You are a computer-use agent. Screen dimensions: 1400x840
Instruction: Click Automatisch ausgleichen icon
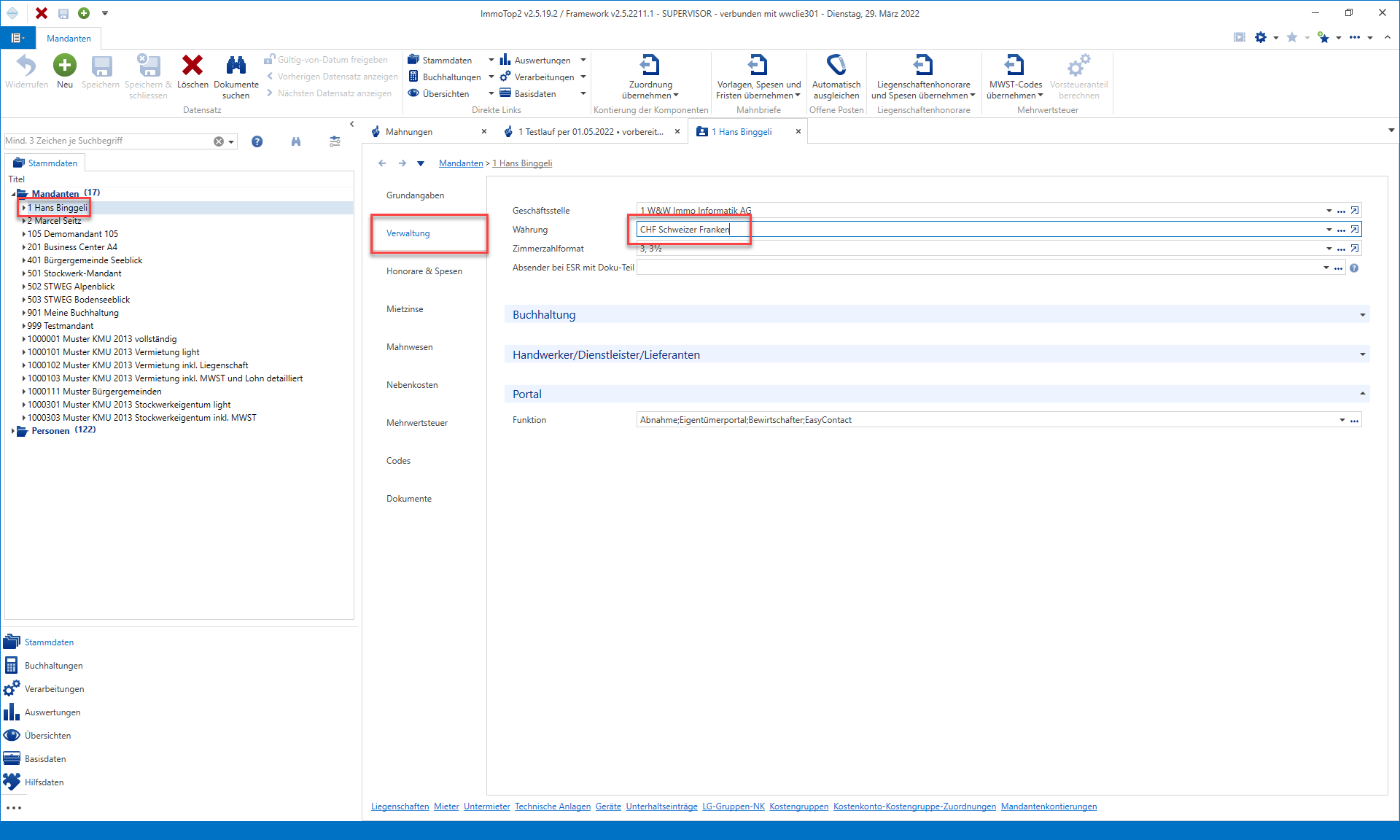point(836,65)
